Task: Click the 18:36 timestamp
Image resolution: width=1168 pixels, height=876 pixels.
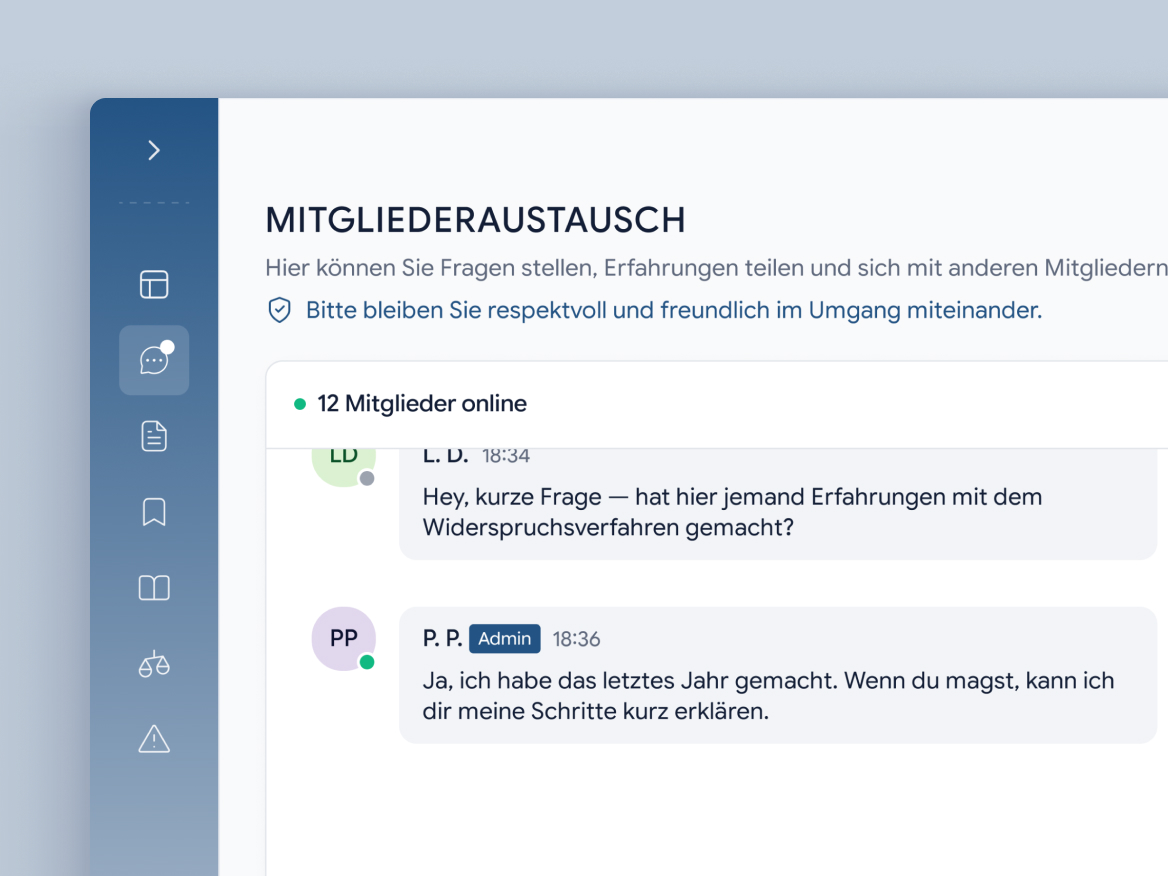Action: 576,639
